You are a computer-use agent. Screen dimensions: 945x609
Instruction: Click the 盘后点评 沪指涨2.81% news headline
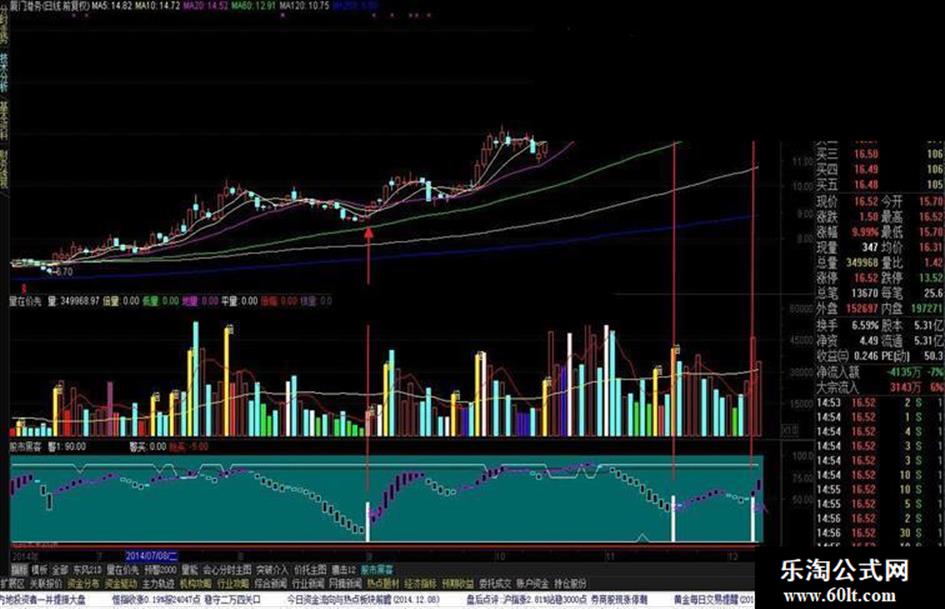(557, 600)
